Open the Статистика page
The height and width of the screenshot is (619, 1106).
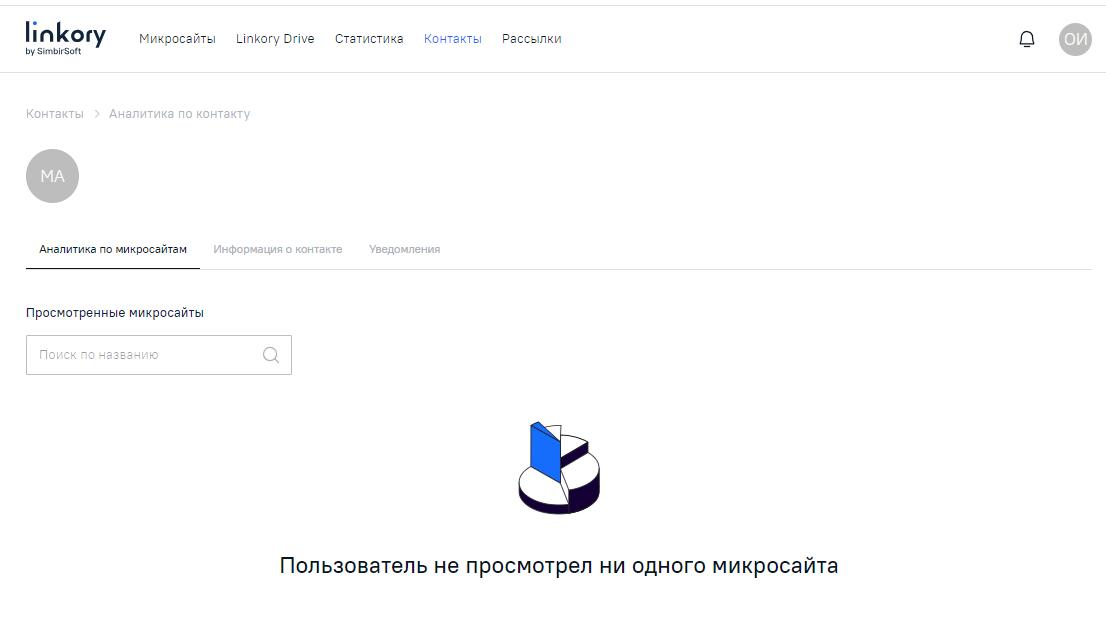tap(368, 38)
